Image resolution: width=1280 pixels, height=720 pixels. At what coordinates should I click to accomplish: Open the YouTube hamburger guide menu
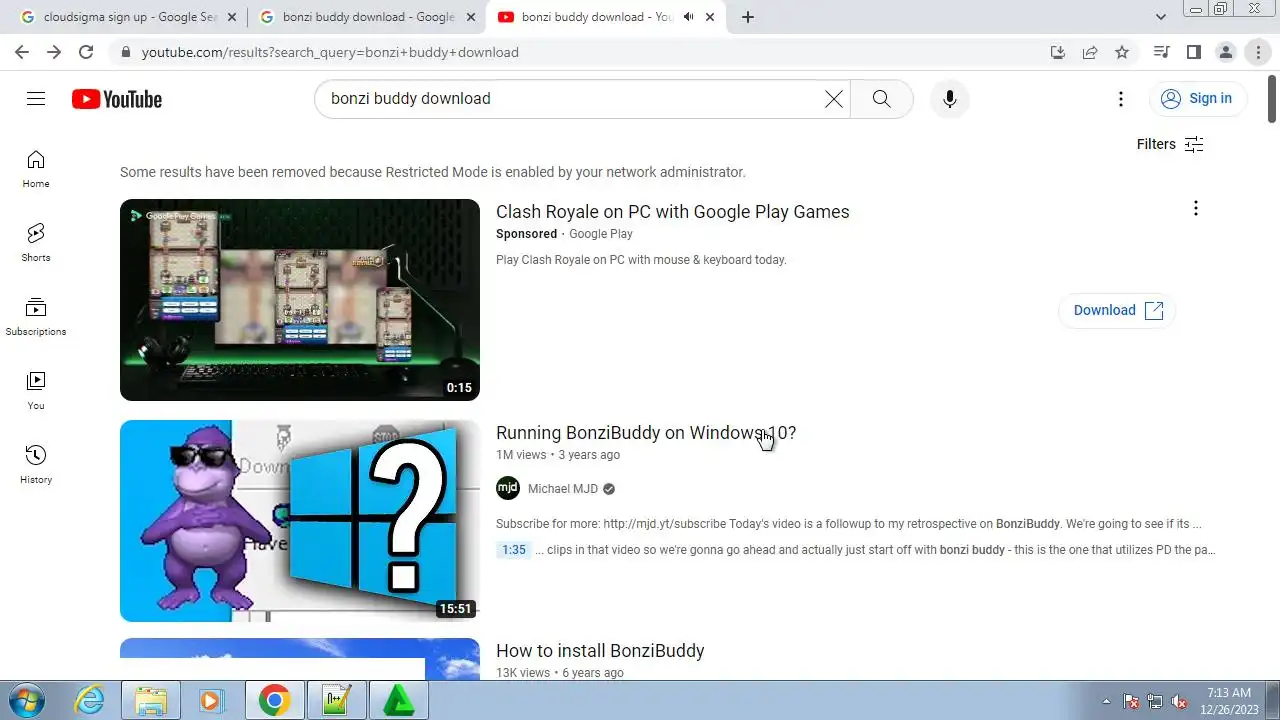tap(36, 98)
